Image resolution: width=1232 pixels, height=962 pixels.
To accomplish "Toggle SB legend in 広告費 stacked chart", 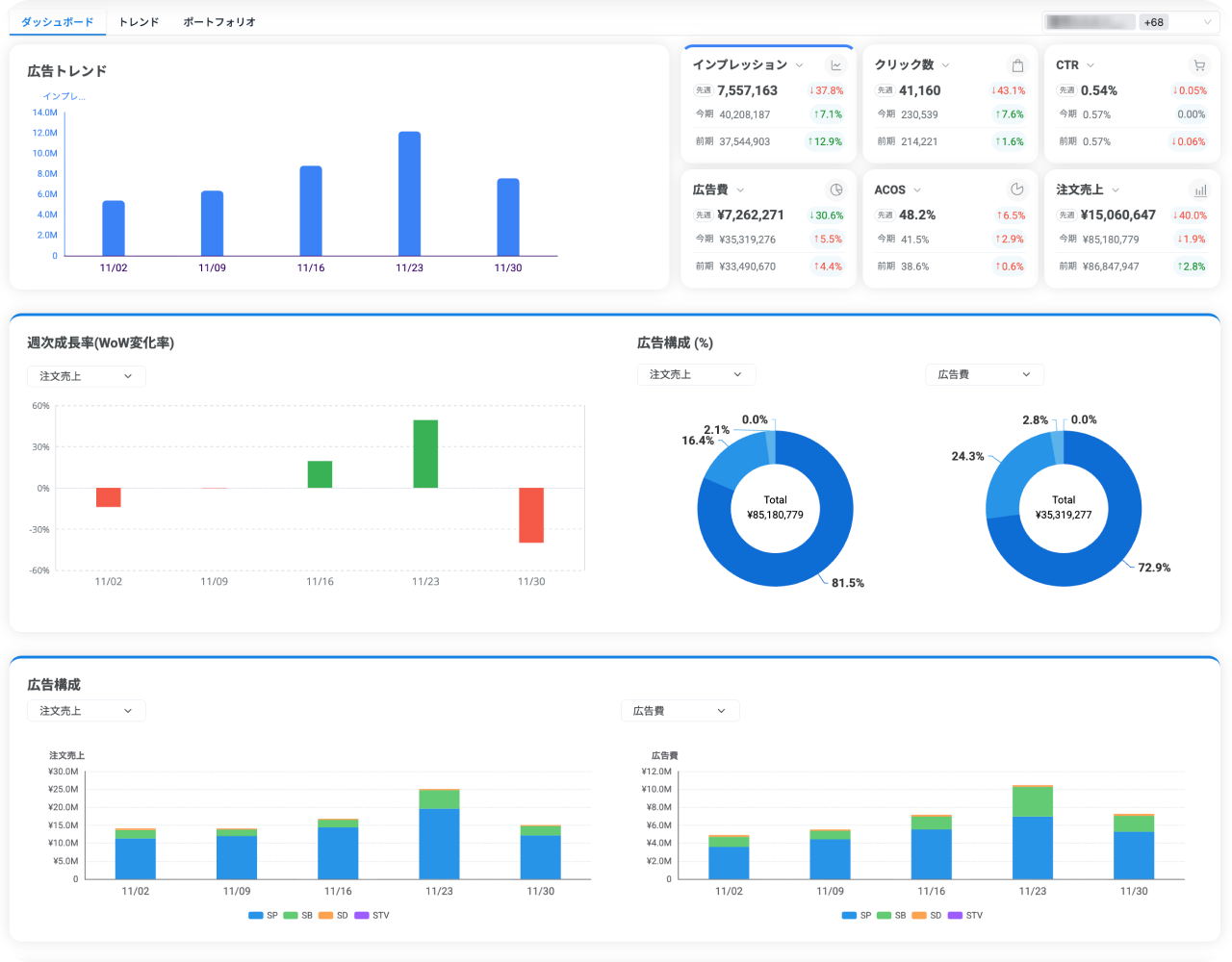I will tap(891, 916).
